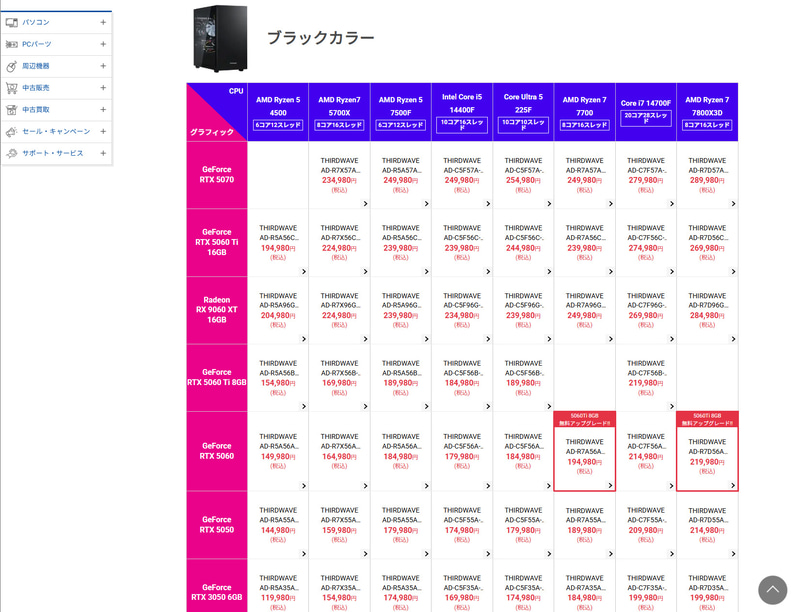The height and width of the screenshot is (612, 800).
Task: Click the AMD Ryzen7 5700X column header
Action: [339, 112]
